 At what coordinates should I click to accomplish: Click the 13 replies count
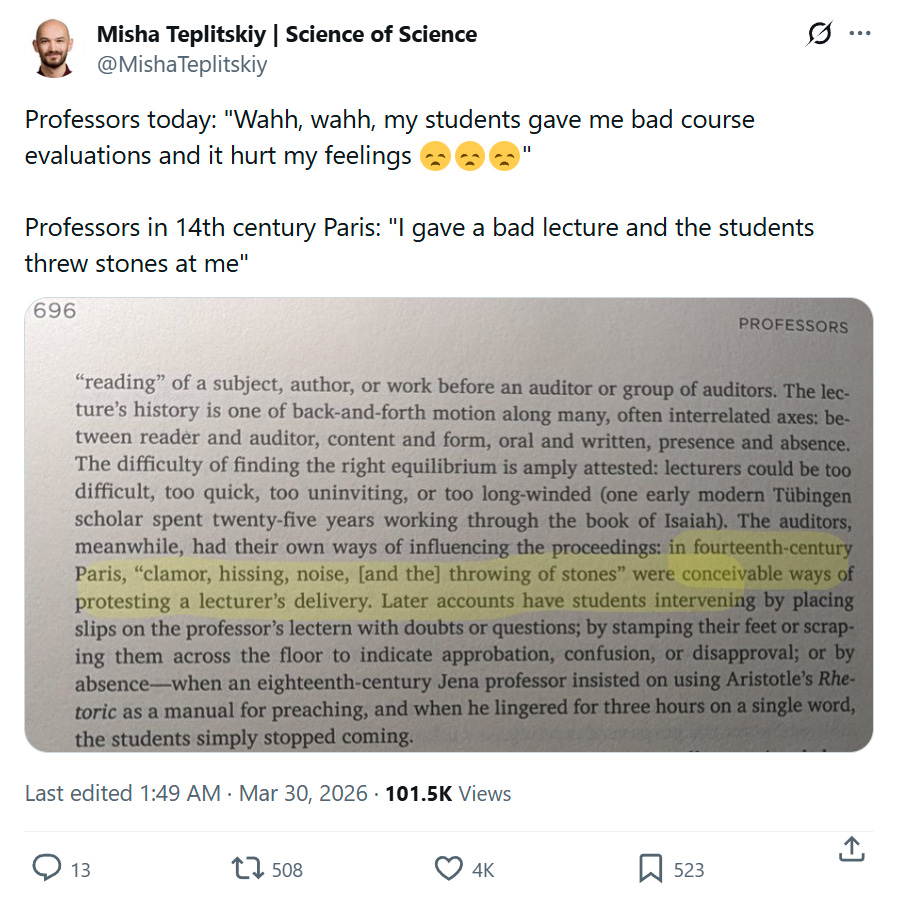point(80,870)
